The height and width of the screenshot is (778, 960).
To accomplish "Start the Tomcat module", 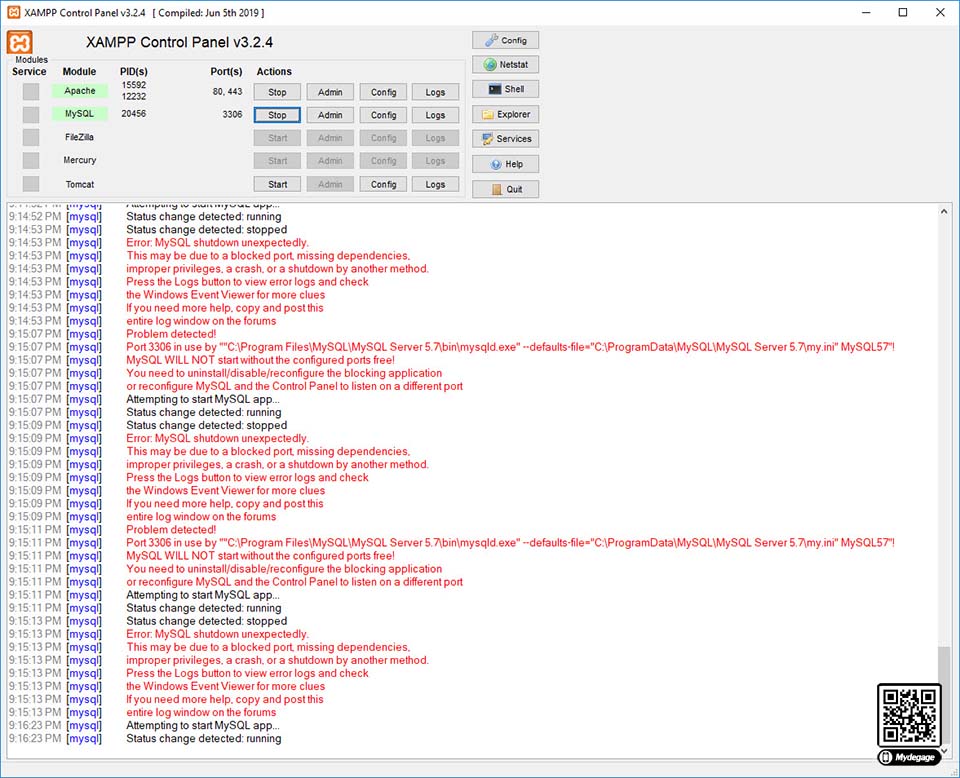I will point(277,184).
